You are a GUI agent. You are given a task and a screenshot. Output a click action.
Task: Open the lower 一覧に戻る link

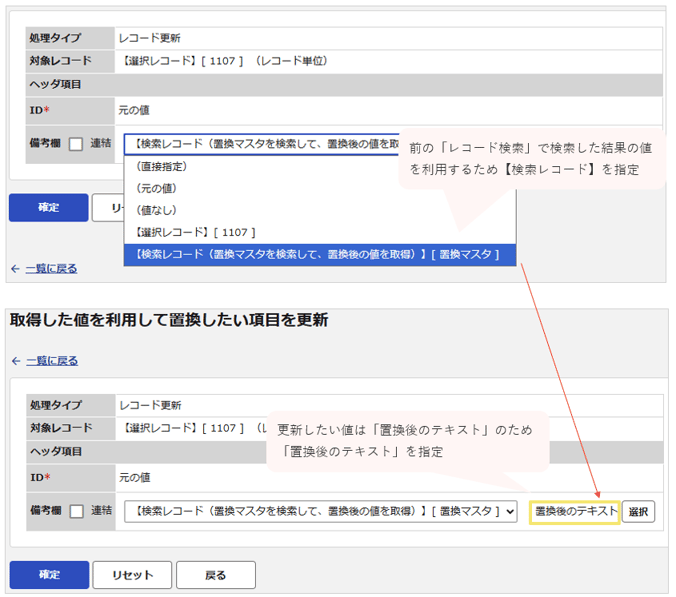[52, 361]
